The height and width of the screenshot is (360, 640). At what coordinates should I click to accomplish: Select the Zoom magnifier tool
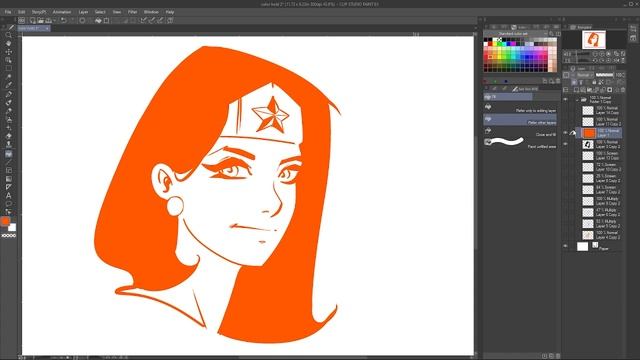coord(8,35)
